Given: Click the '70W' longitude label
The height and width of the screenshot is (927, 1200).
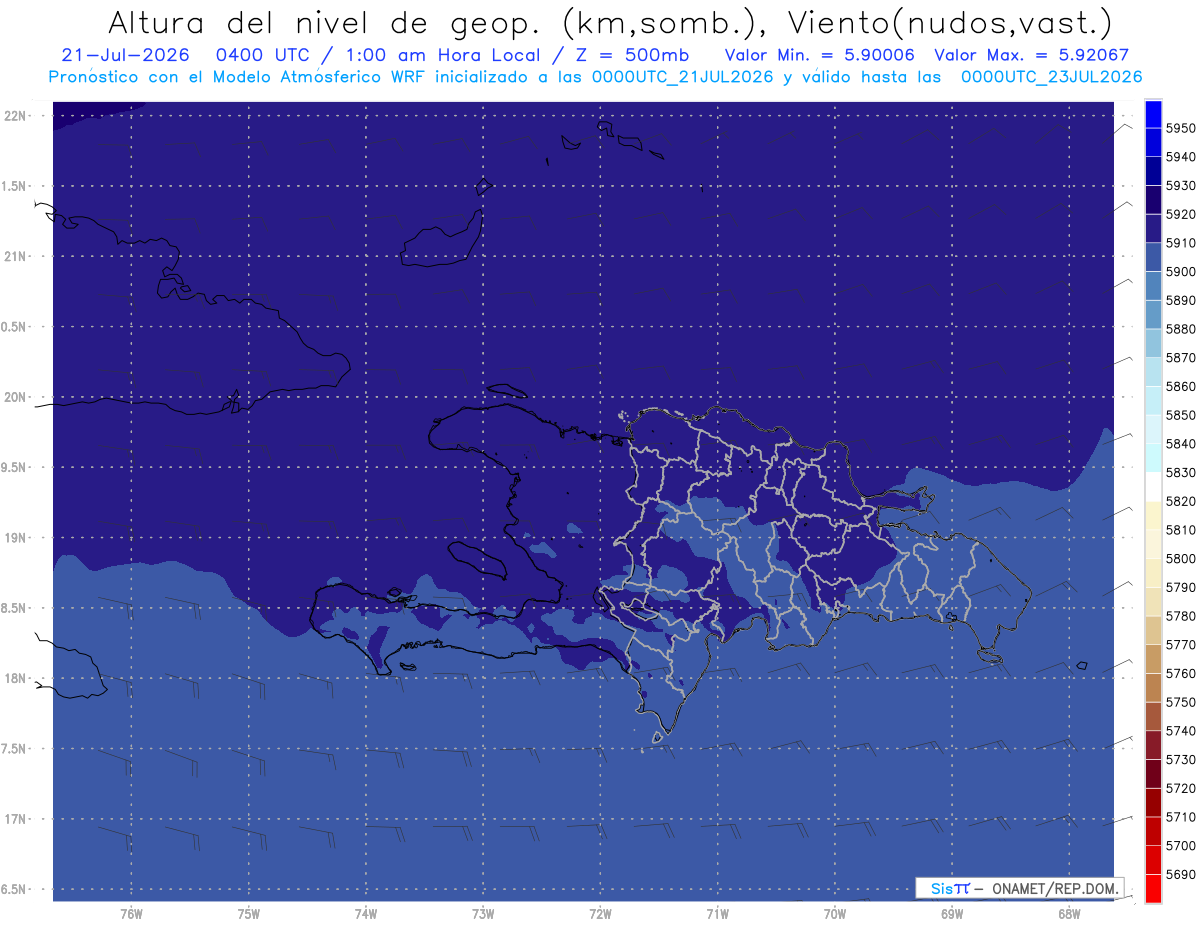Looking at the screenshot, I should [835, 913].
